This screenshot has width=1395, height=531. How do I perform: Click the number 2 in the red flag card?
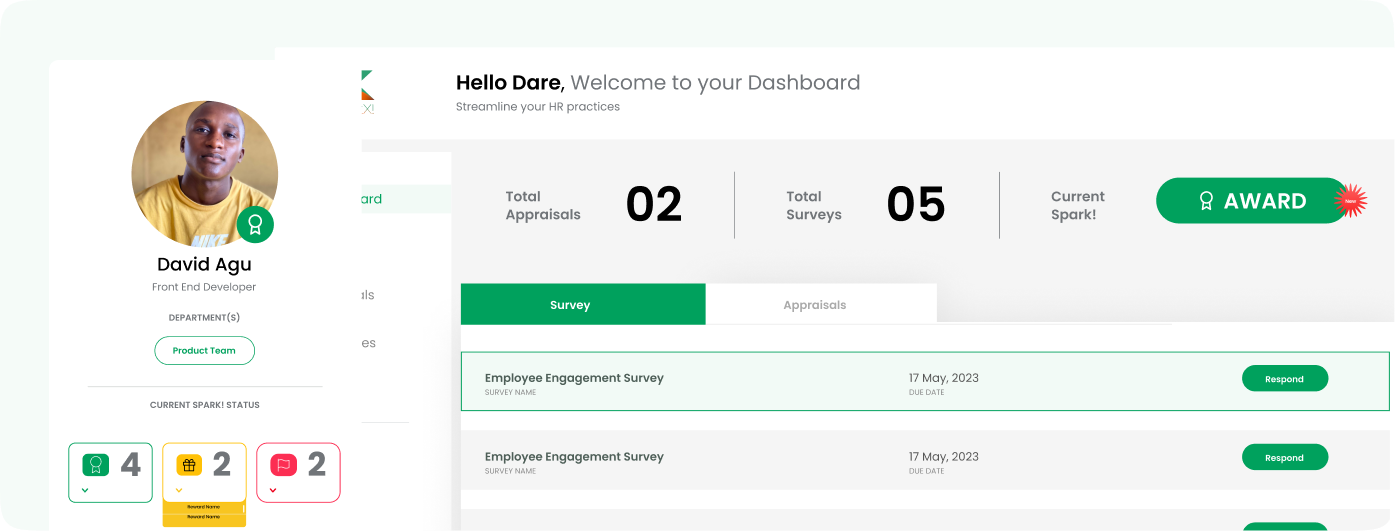[317, 464]
